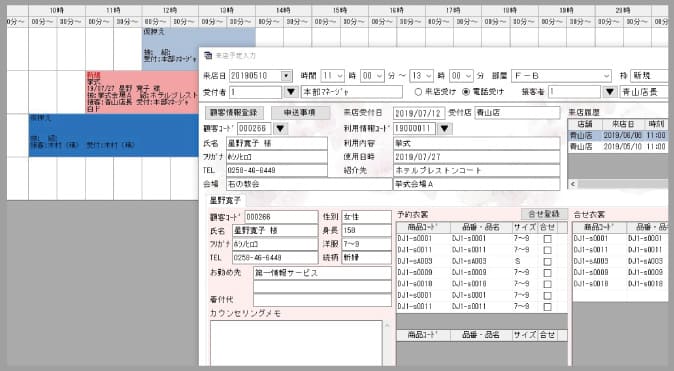674x371 pixels.
Task: Click the 顧客情報登録 button
Action: (234, 113)
